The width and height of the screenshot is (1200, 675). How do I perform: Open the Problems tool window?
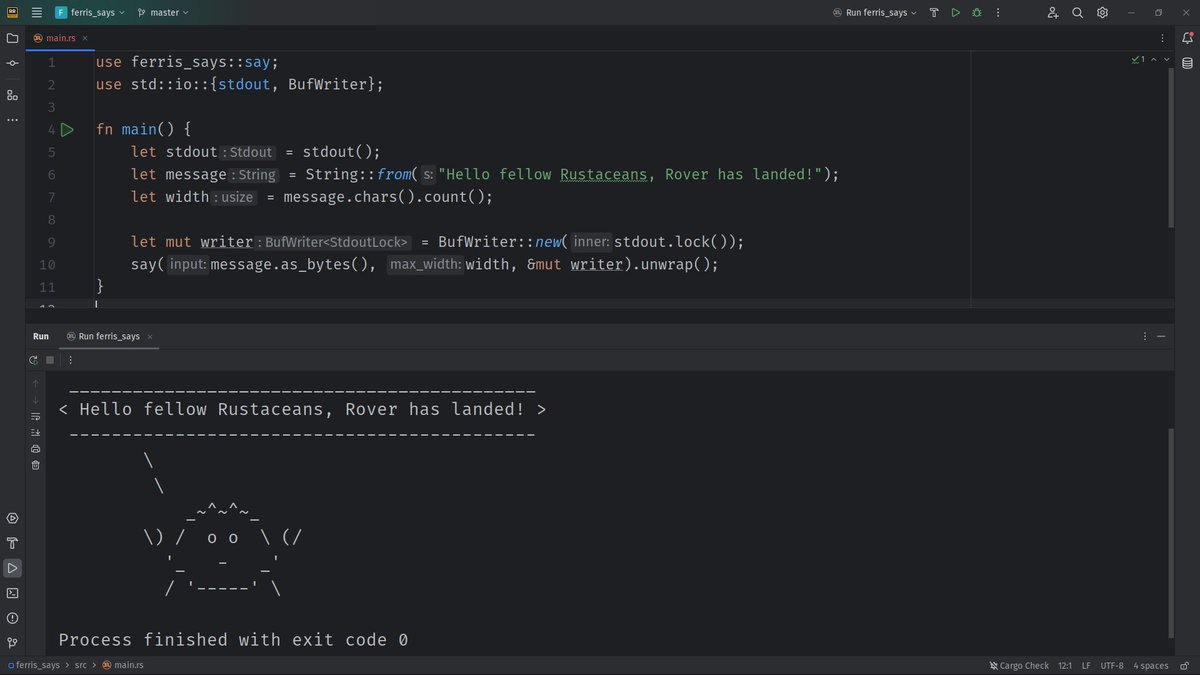click(12, 618)
